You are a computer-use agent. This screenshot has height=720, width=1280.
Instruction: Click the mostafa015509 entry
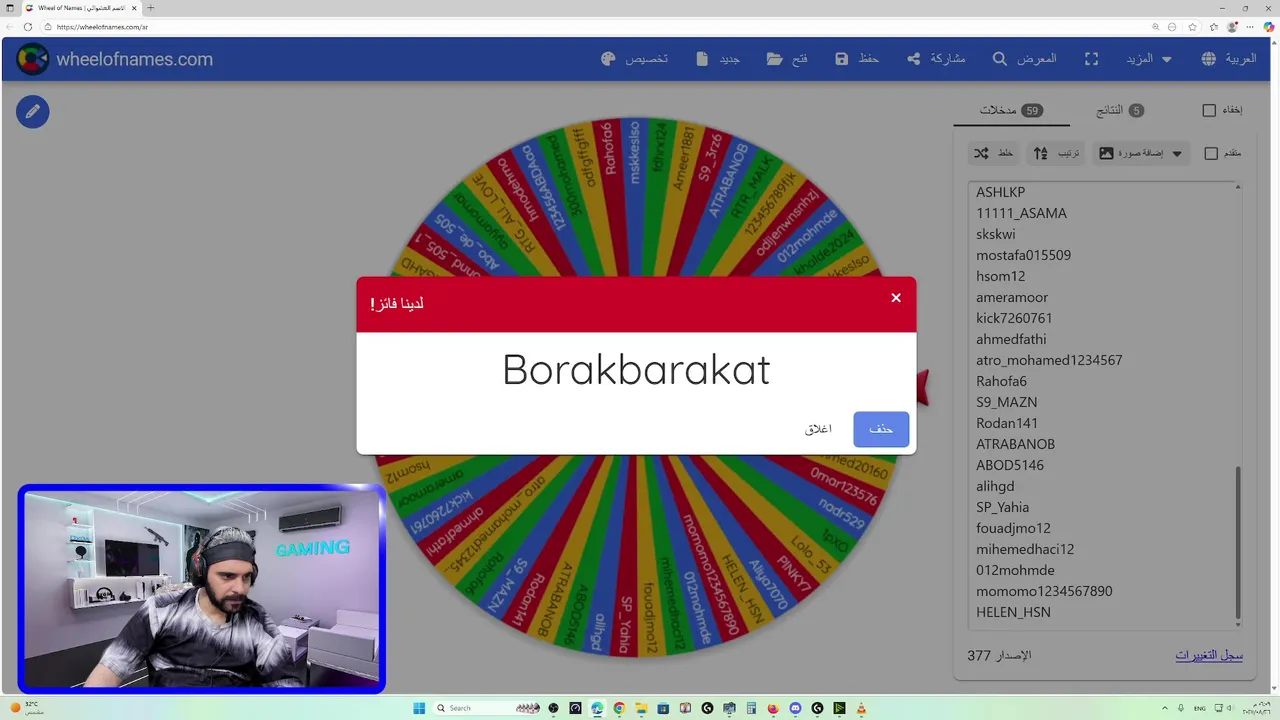coord(1023,255)
